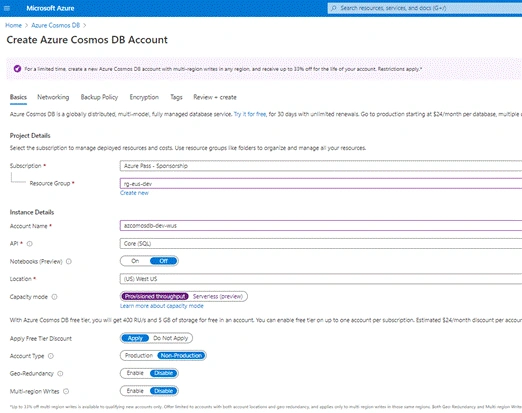Select Serverless (preview) capacity mode
The width and height of the screenshot is (522, 413).
218,296
